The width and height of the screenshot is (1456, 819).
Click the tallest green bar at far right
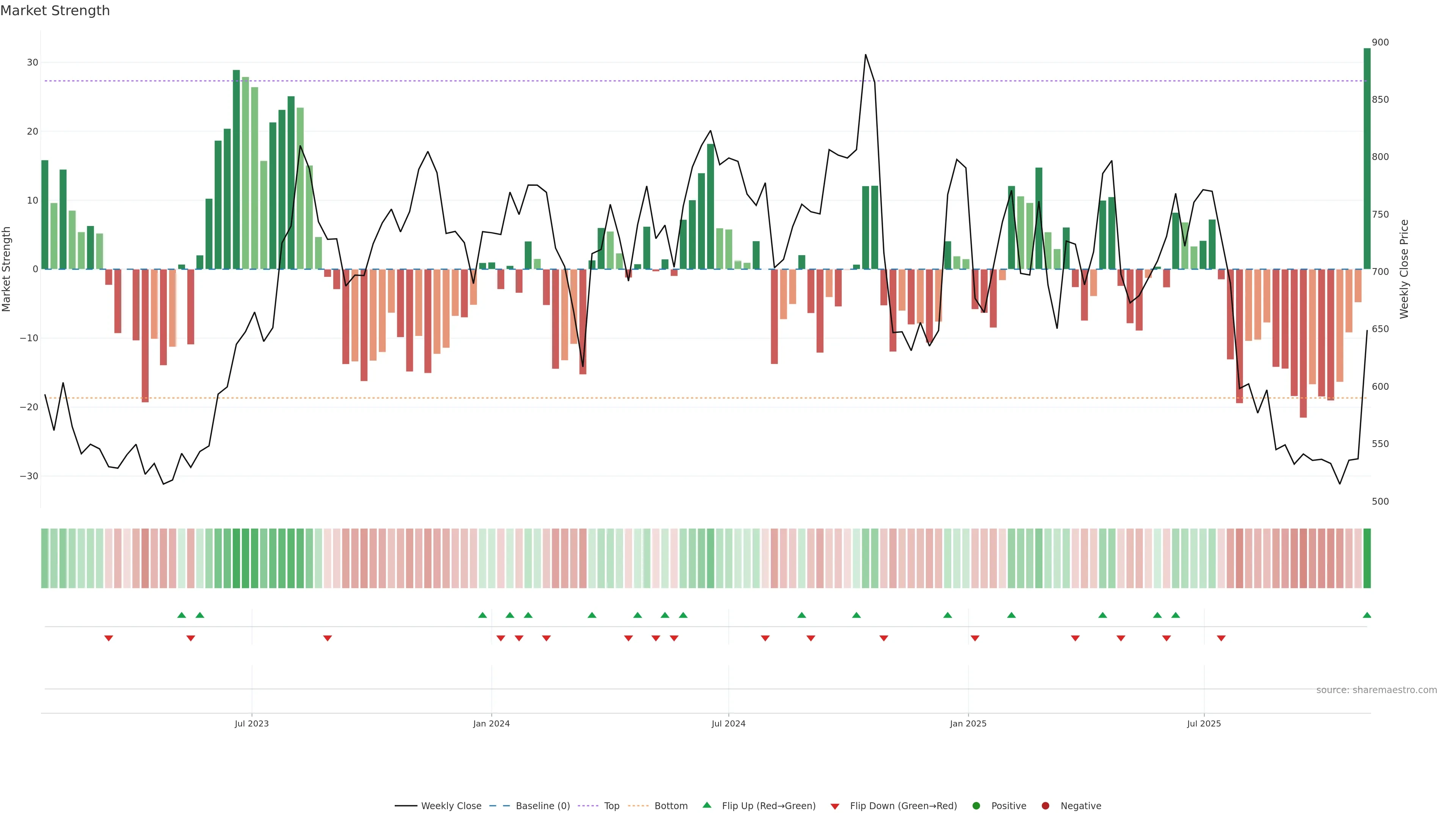[x=1367, y=158]
